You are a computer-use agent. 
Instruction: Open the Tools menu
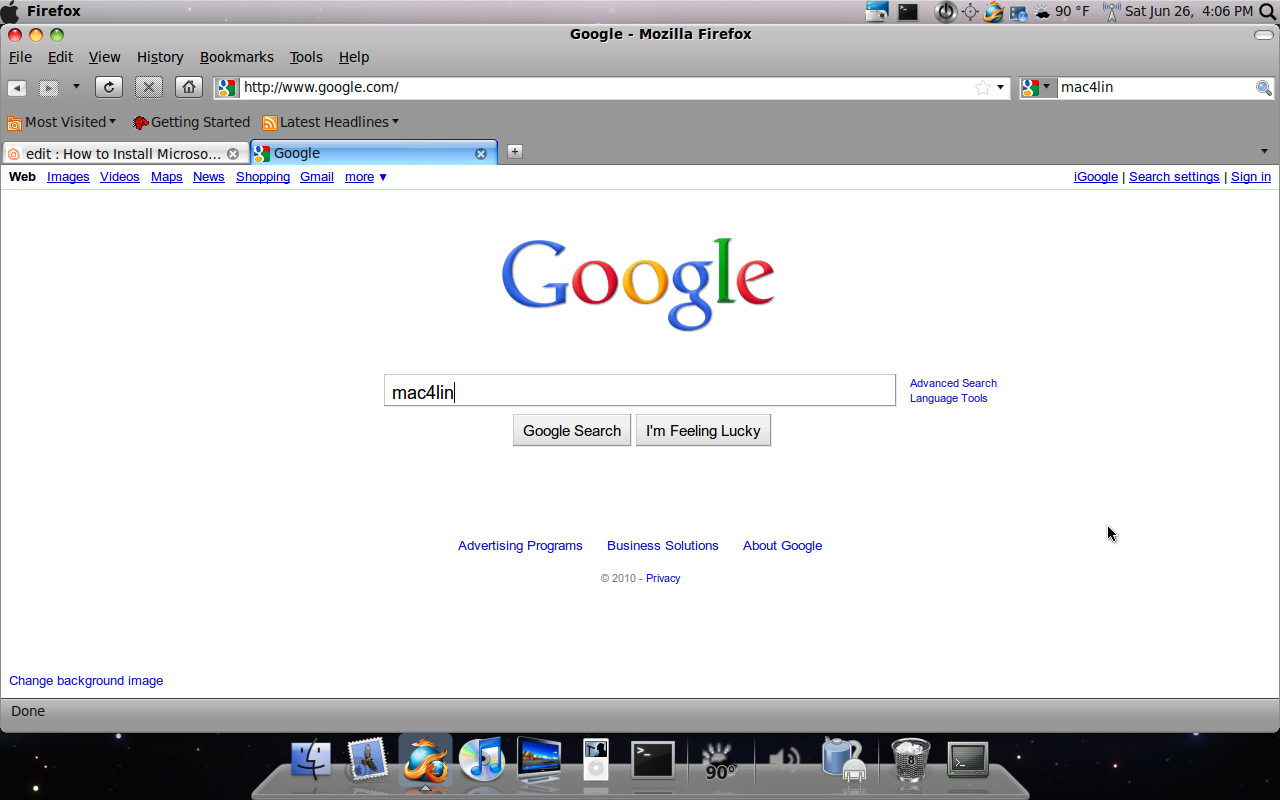tap(306, 57)
